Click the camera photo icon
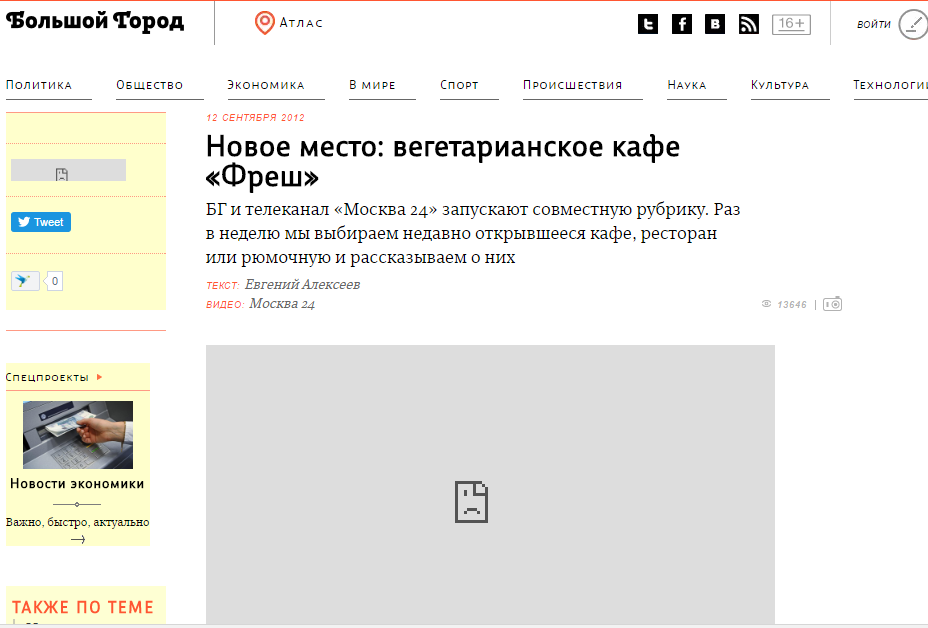928x628 pixels. (x=833, y=304)
